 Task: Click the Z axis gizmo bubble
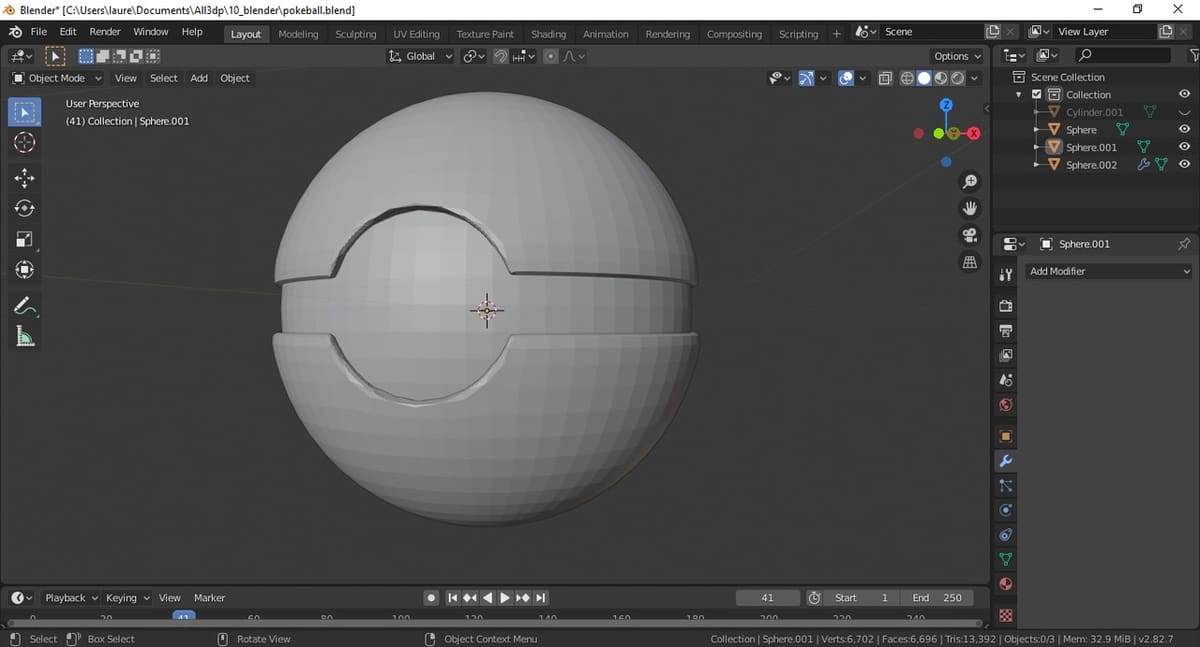click(x=947, y=105)
